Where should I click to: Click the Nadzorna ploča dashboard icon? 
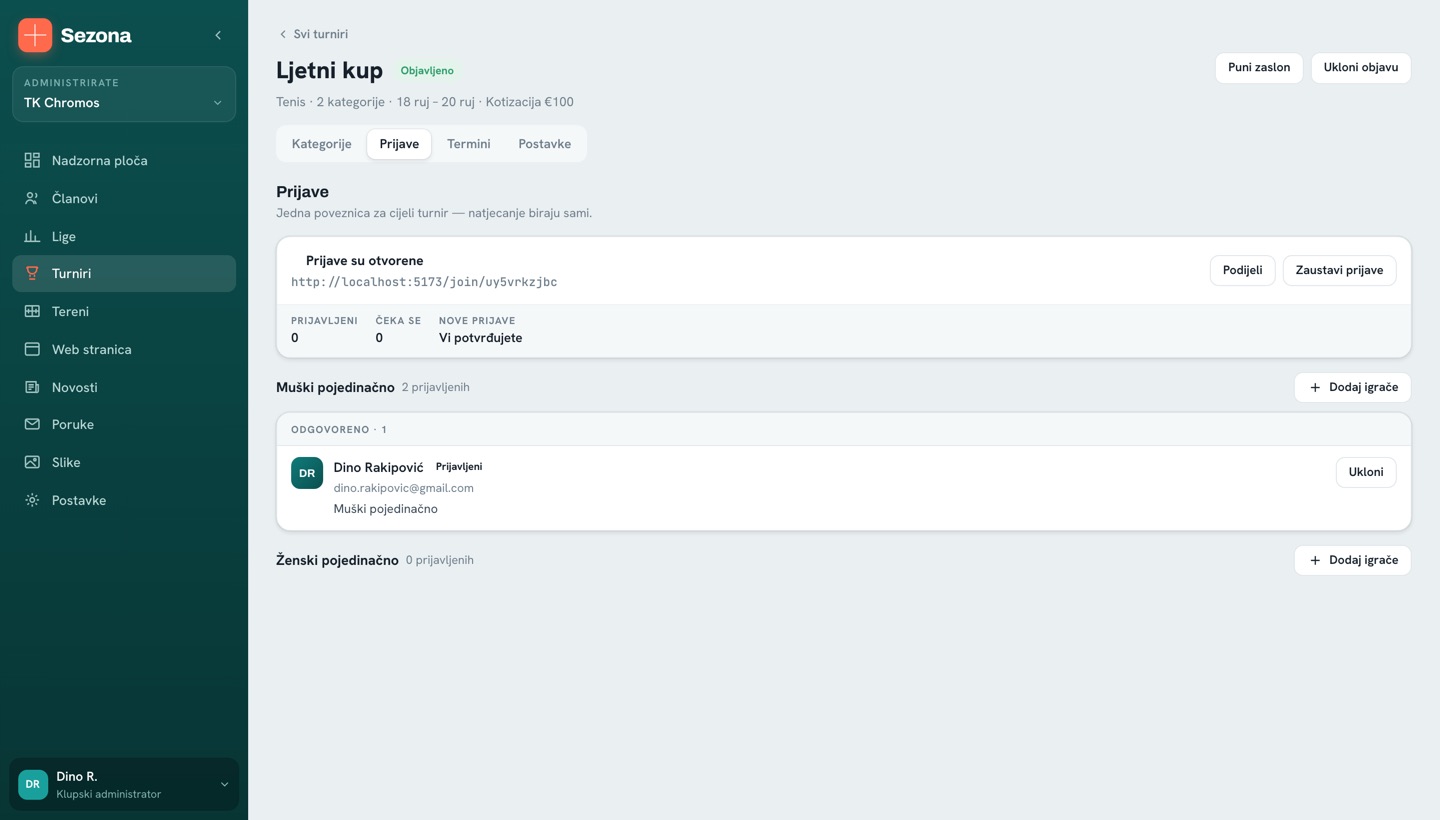click(32, 160)
